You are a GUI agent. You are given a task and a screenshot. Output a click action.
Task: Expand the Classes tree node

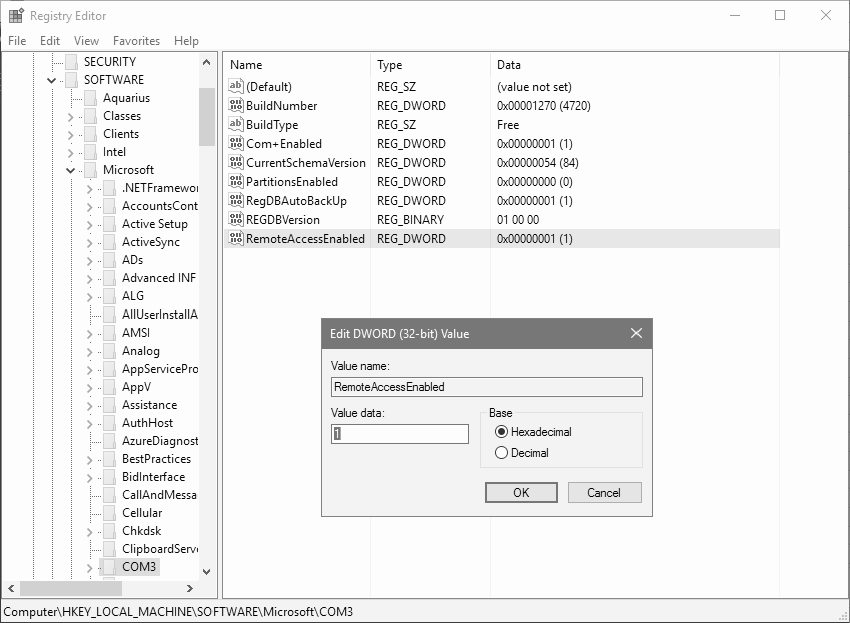click(x=72, y=115)
